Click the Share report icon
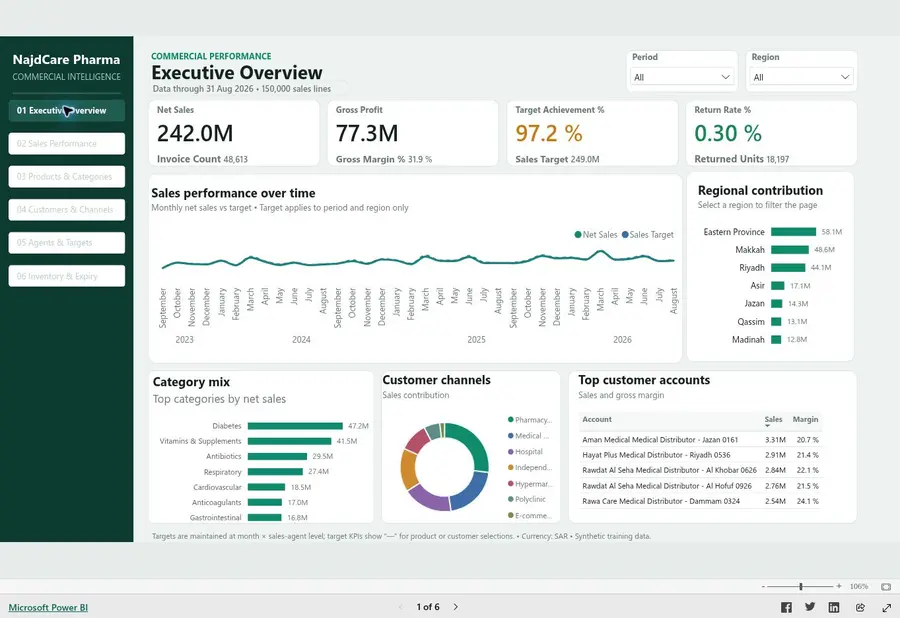The width and height of the screenshot is (900, 618). point(860,607)
